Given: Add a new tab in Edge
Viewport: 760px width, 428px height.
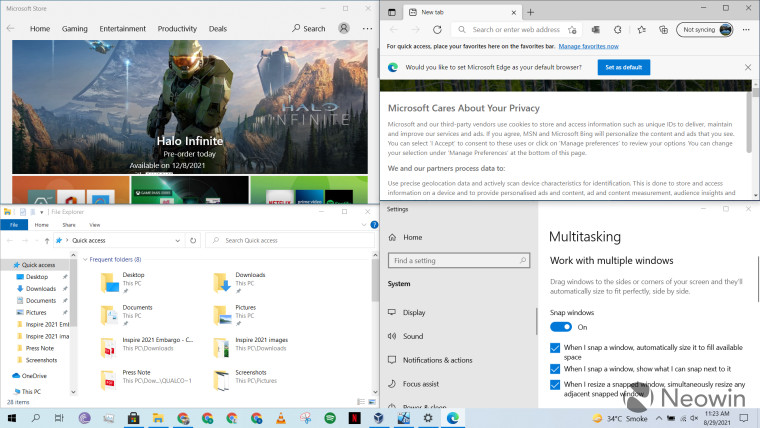Looking at the screenshot, I should coord(530,12).
